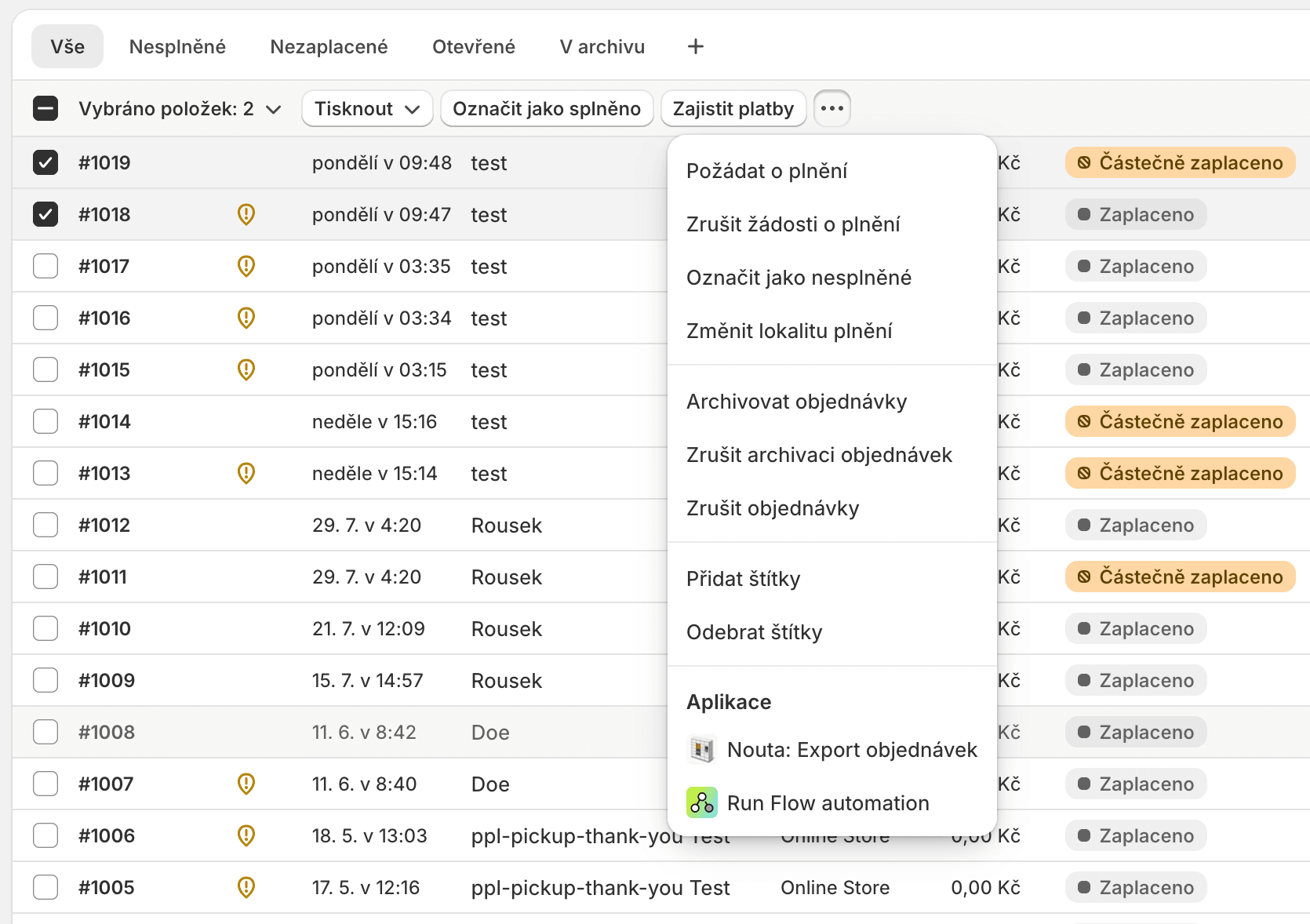Launch Run Flow automation
1310x924 pixels.
point(827,802)
